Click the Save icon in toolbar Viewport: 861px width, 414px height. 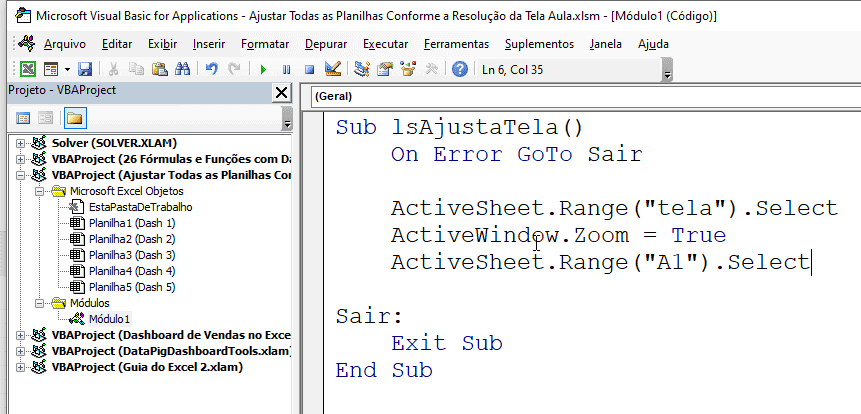point(85,69)
